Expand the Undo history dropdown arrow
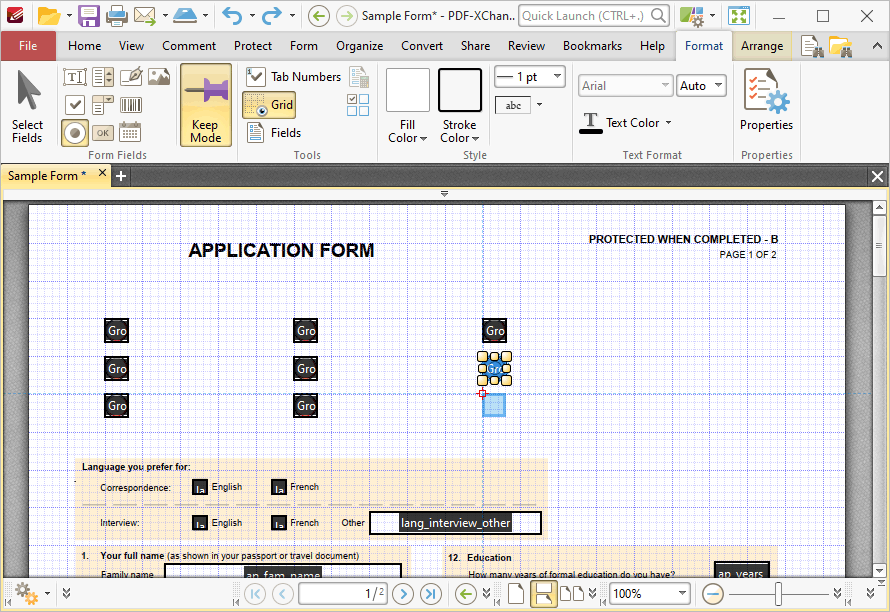 tap(252, 16)
